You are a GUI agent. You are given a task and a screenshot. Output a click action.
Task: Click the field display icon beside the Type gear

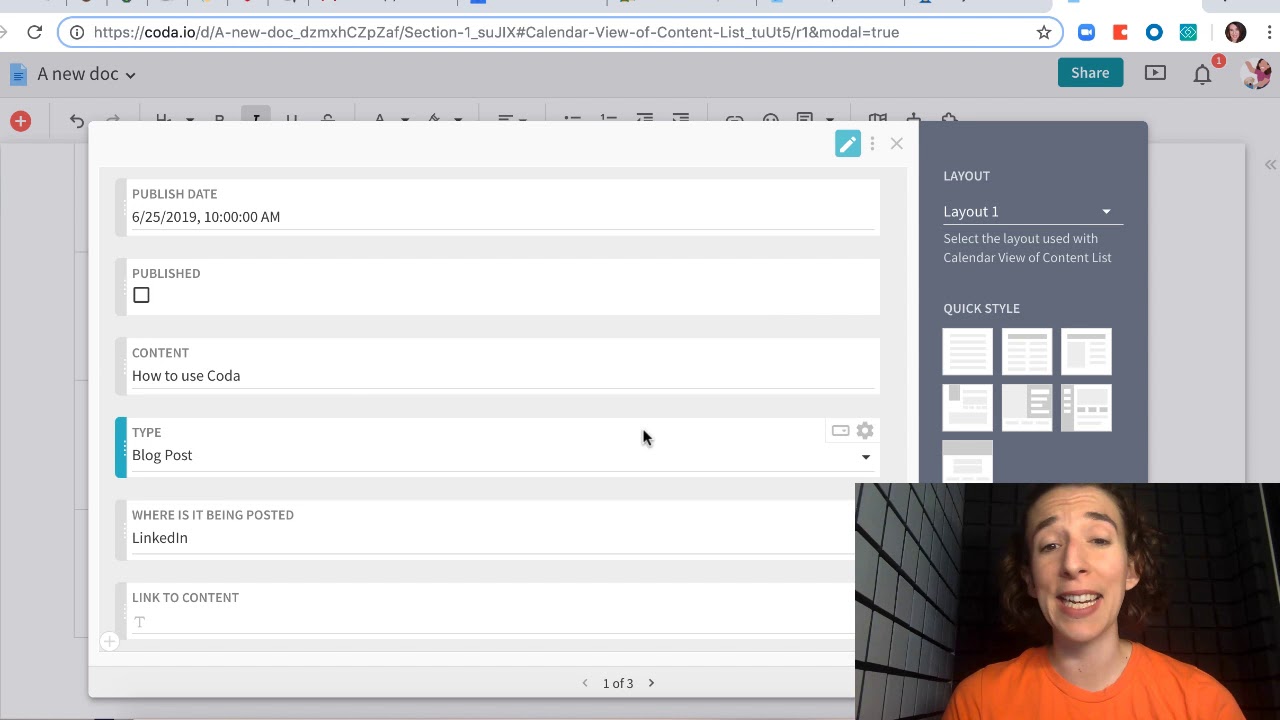click(x=840, y=431)
